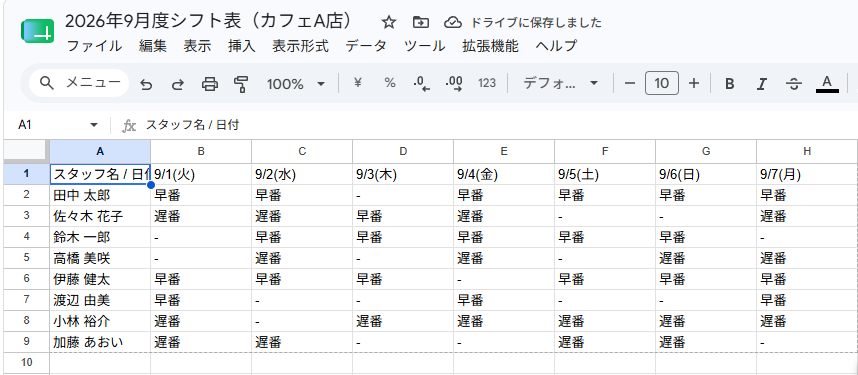This screenshot has width=858, height=375.
Task: Open the 挿入 menu
Action: [x=242, y=46]
